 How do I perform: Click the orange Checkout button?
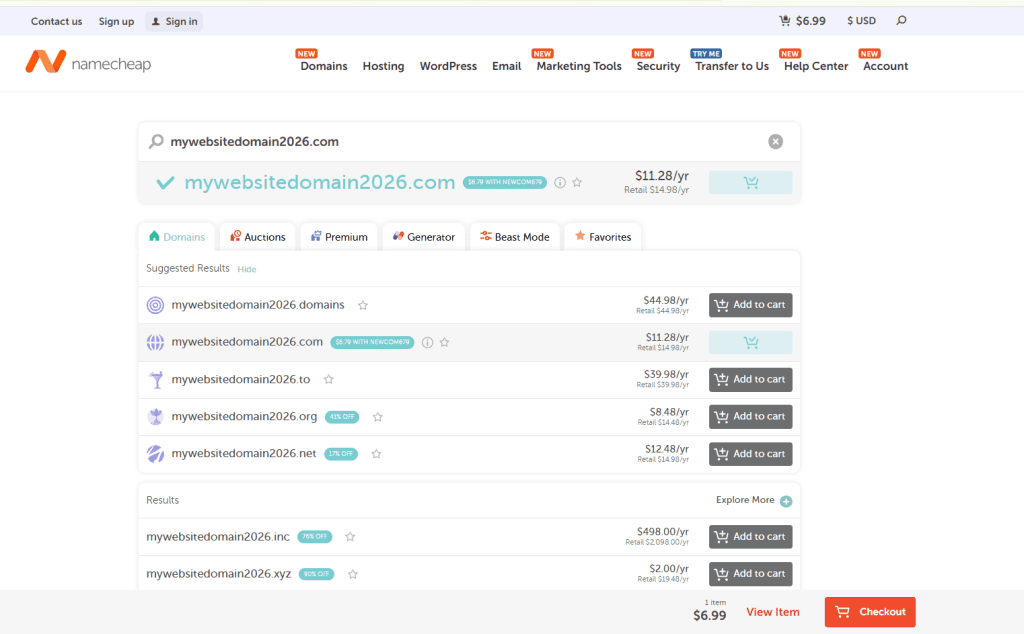pyautogui.click(x=870, y=612)
